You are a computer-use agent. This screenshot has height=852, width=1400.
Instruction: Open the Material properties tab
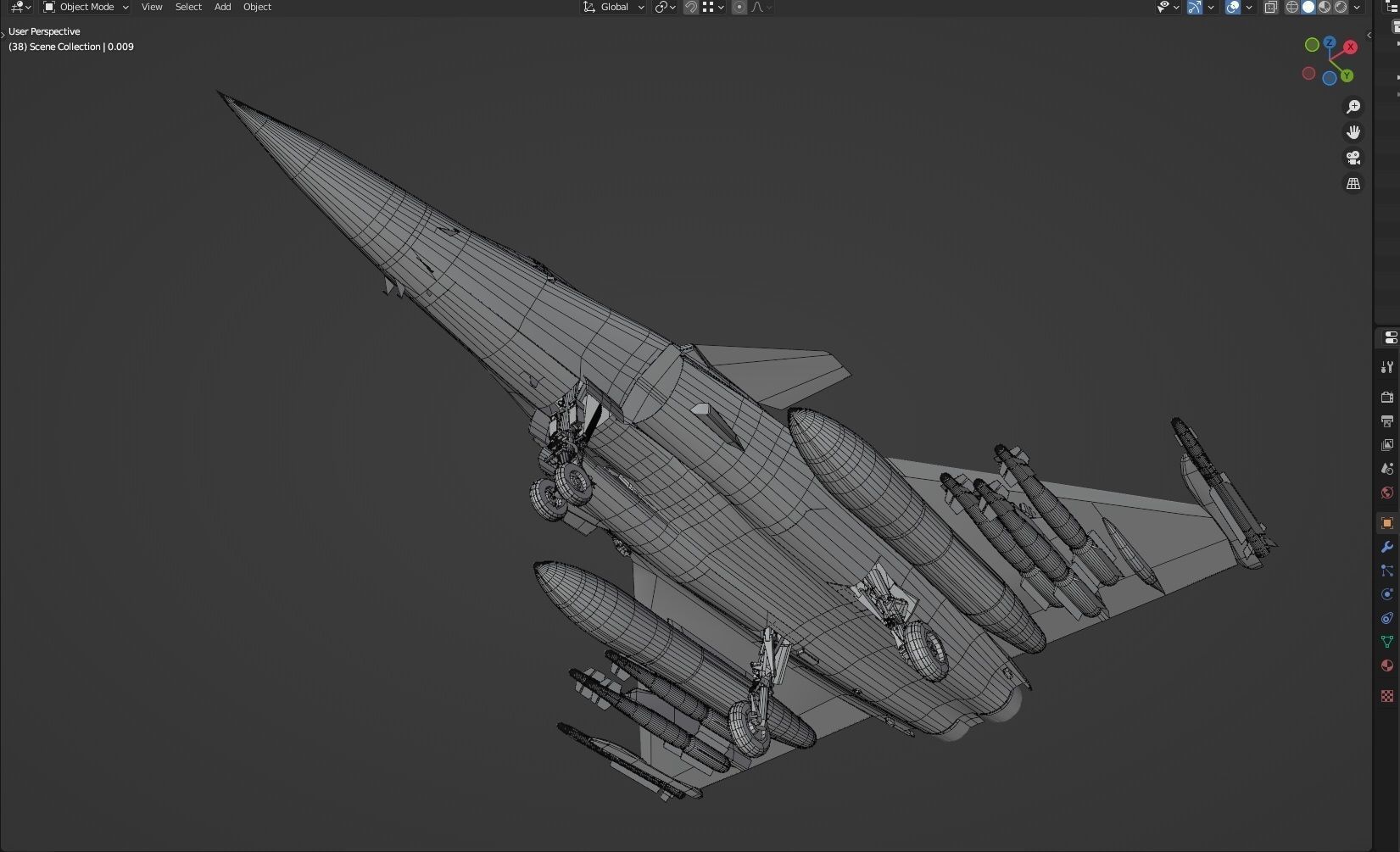(x=1387, y=665)
